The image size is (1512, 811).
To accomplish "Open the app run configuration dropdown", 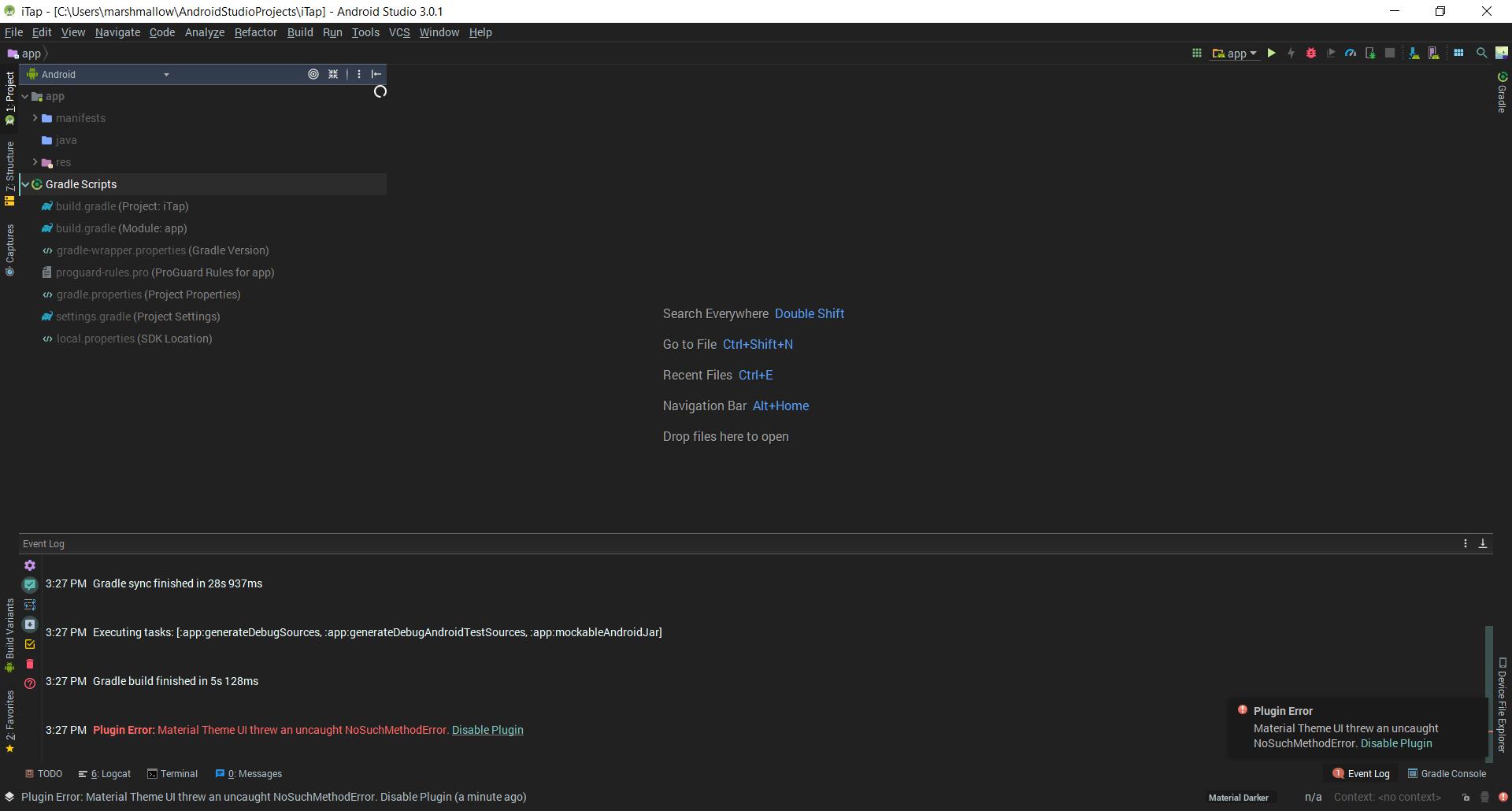I will [x=1235, y=54].
